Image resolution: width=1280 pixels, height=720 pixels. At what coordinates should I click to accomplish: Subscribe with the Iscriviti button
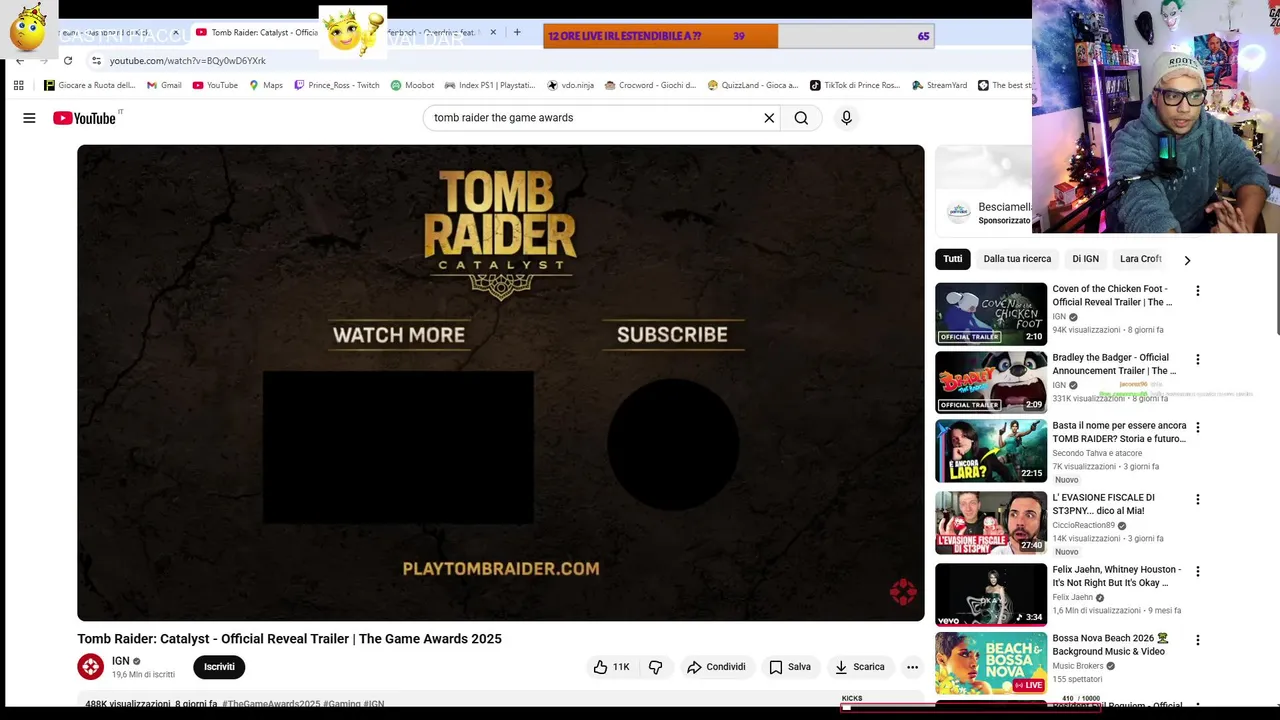coord(219,667)
